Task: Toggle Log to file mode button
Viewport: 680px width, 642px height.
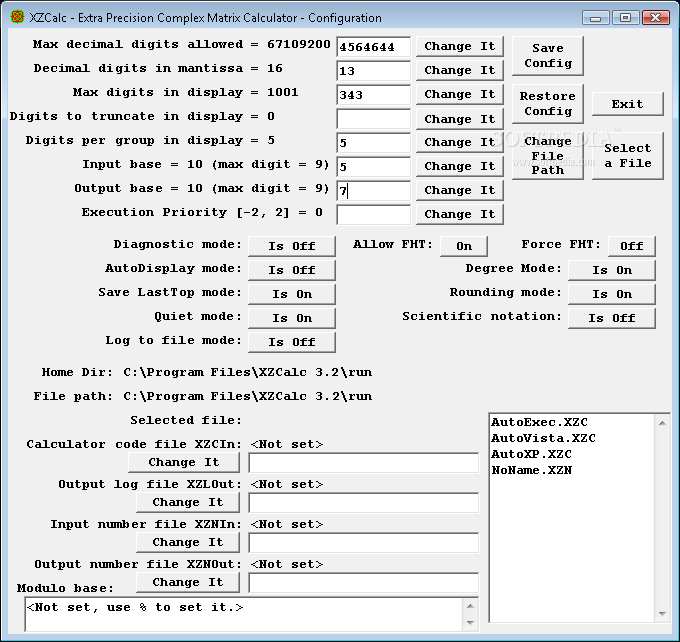Action: pyautogui.click(x=291, y=342)
